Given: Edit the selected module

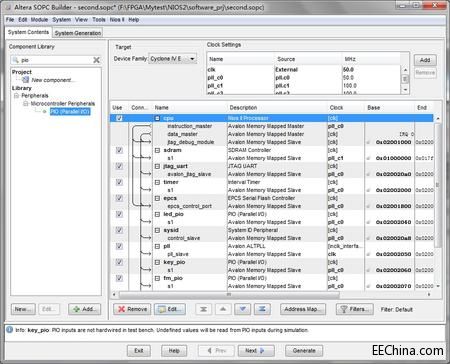Looking at the screenshot, I should click(170, 309).
